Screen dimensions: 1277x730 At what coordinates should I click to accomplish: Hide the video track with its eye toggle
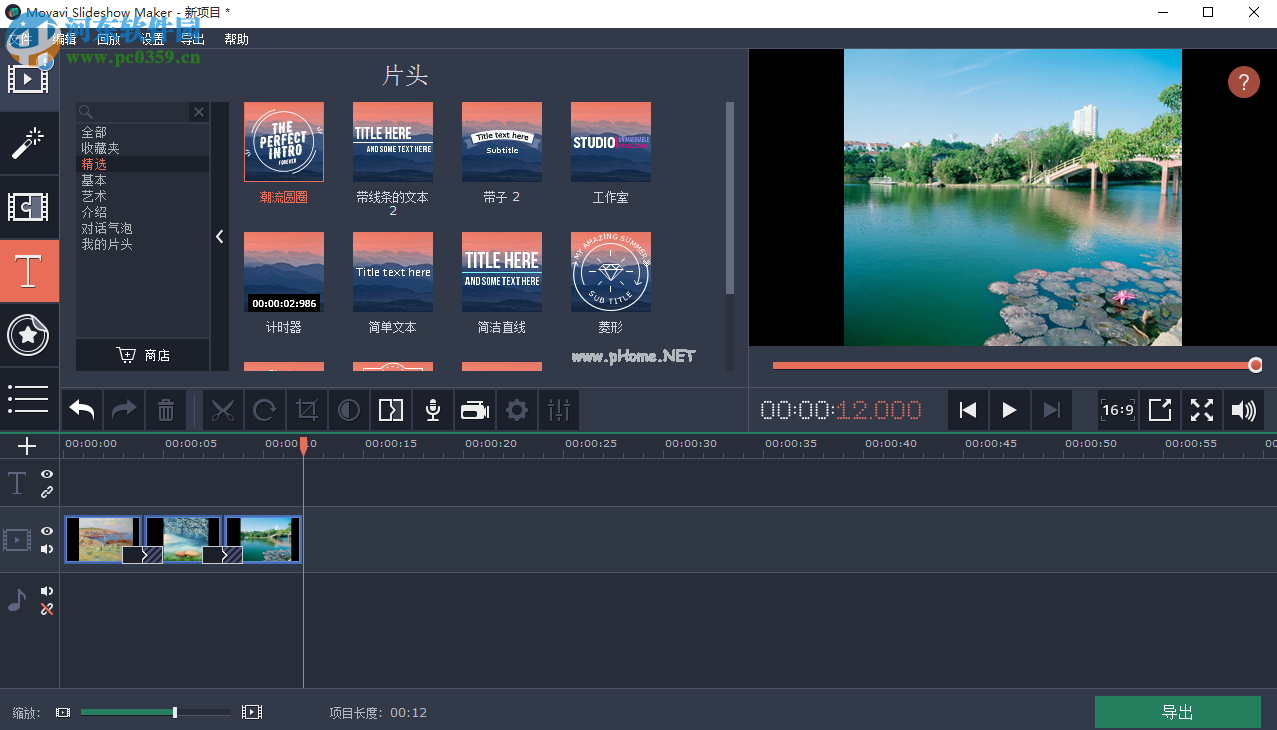46,531
